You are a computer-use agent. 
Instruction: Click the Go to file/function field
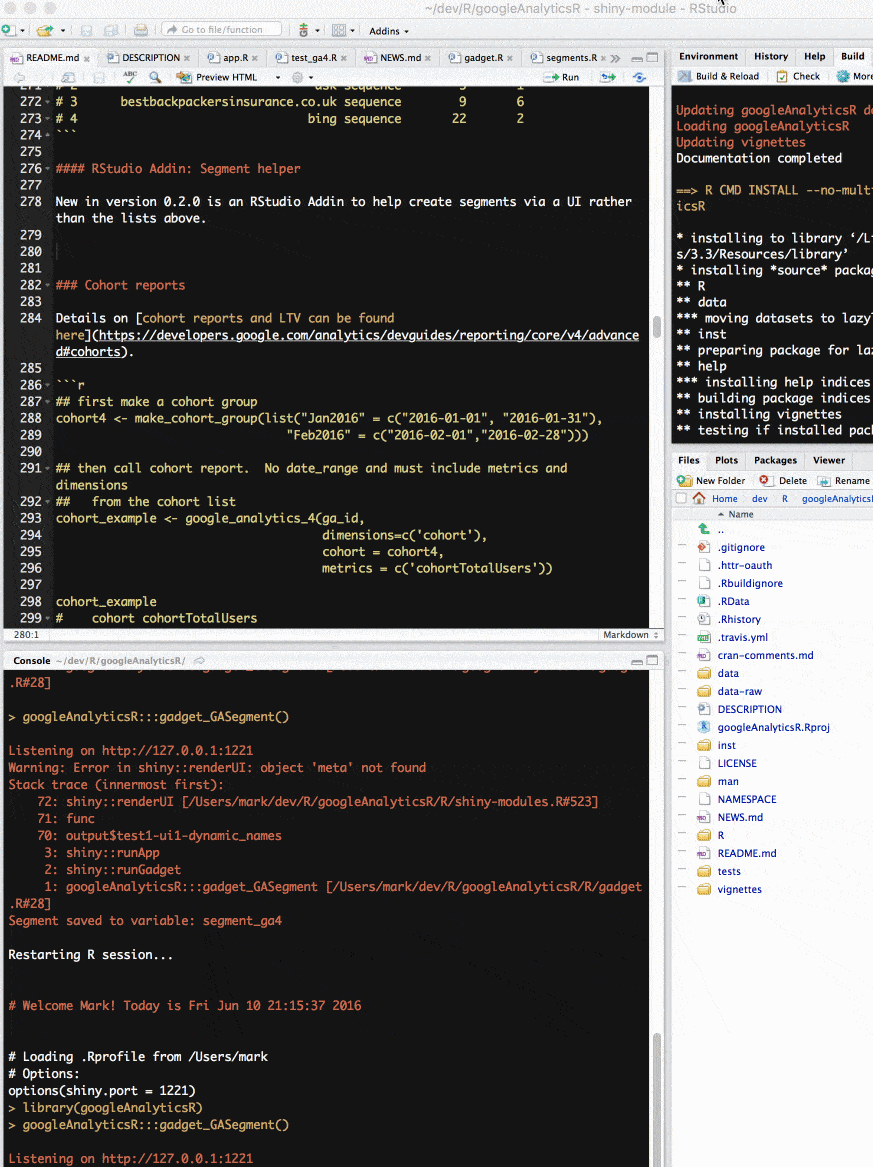click(223, 30)
